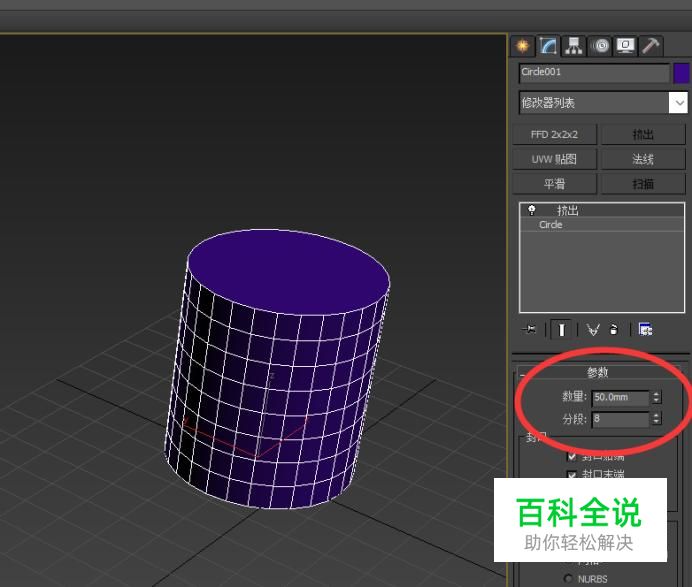Open the Create command panel tab
Screen dimensions: 692x587
(523, 46)
